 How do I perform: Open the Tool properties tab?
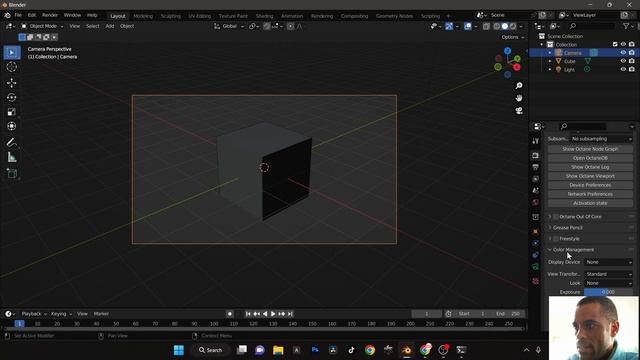point(536,141)
